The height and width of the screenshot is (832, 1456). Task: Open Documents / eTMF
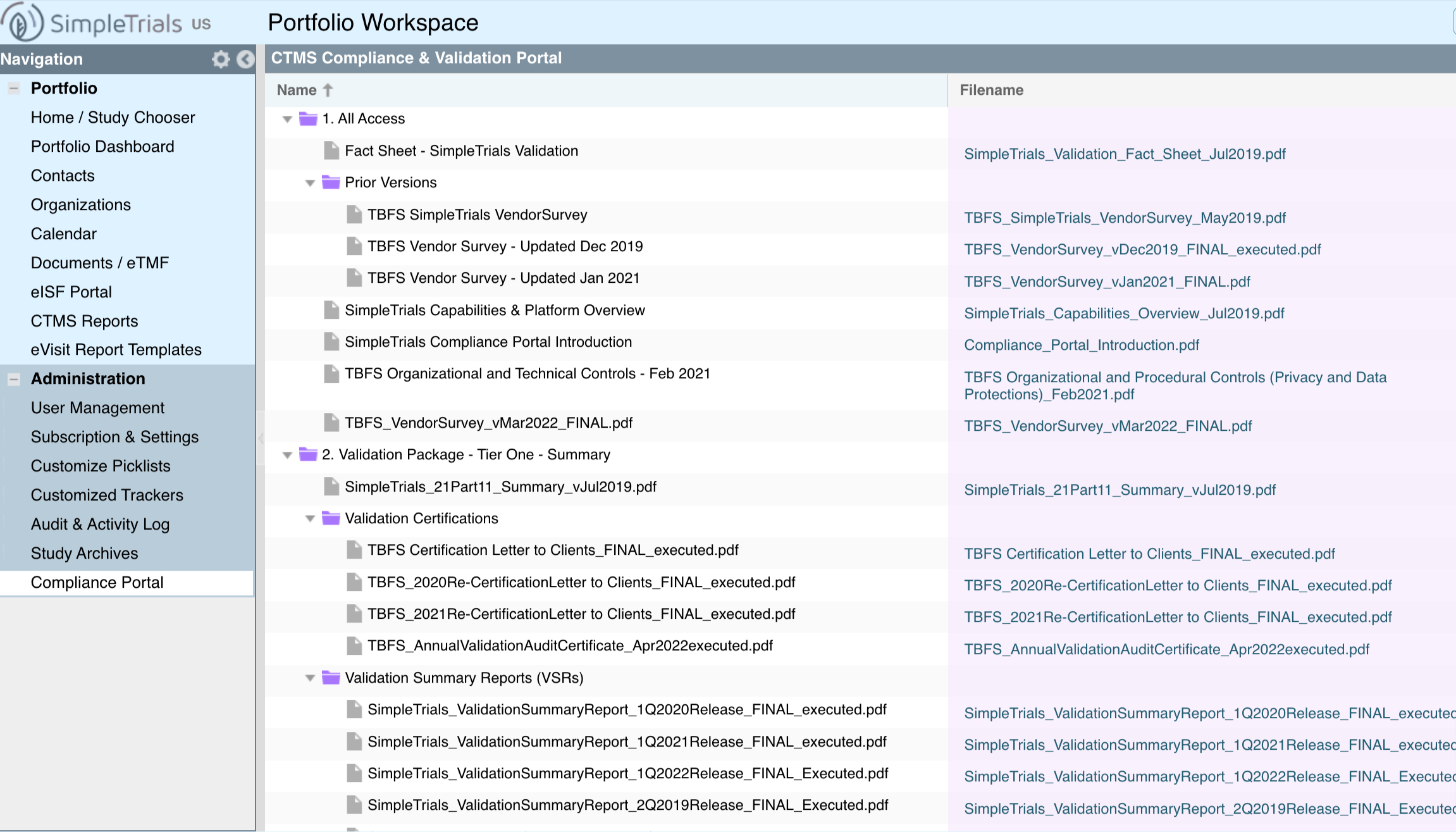pyautogui.click(x=100, y=263)
